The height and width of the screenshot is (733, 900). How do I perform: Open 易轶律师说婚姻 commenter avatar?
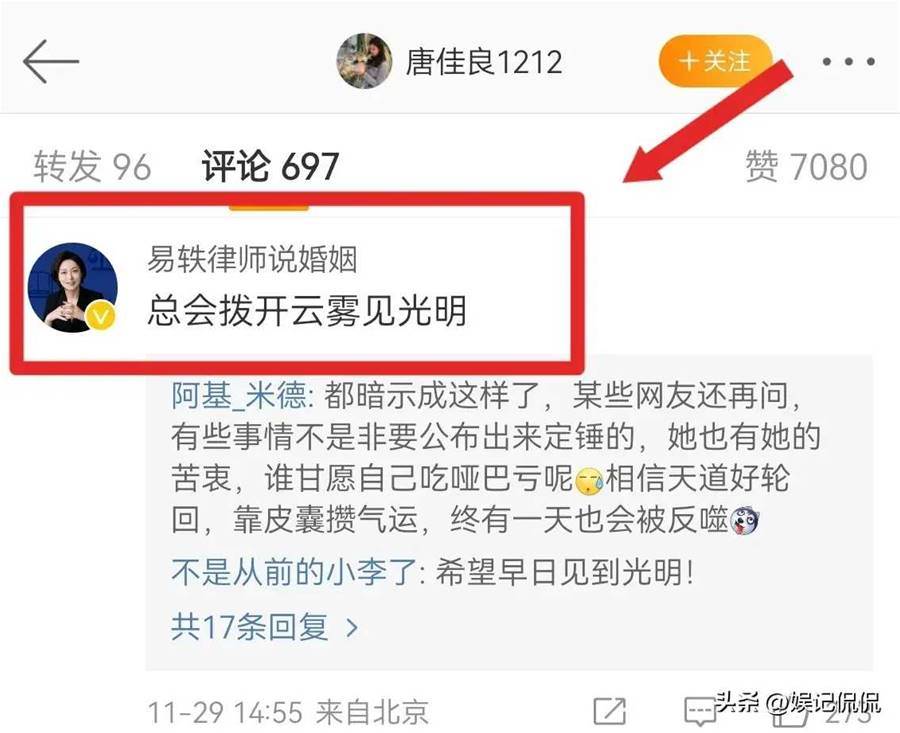pyautogui.click(x=73, y=287)
